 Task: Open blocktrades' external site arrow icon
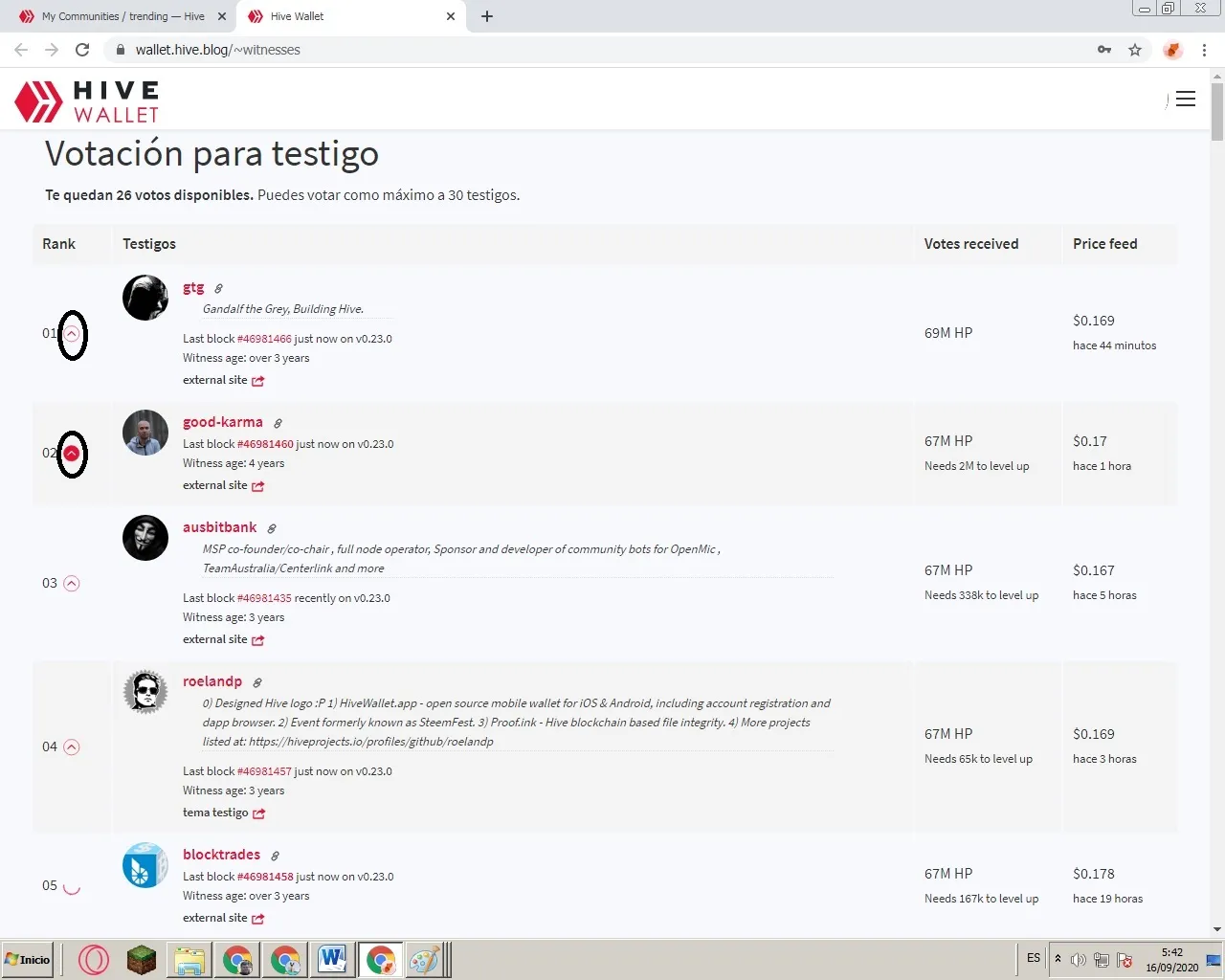pos(258,919)
